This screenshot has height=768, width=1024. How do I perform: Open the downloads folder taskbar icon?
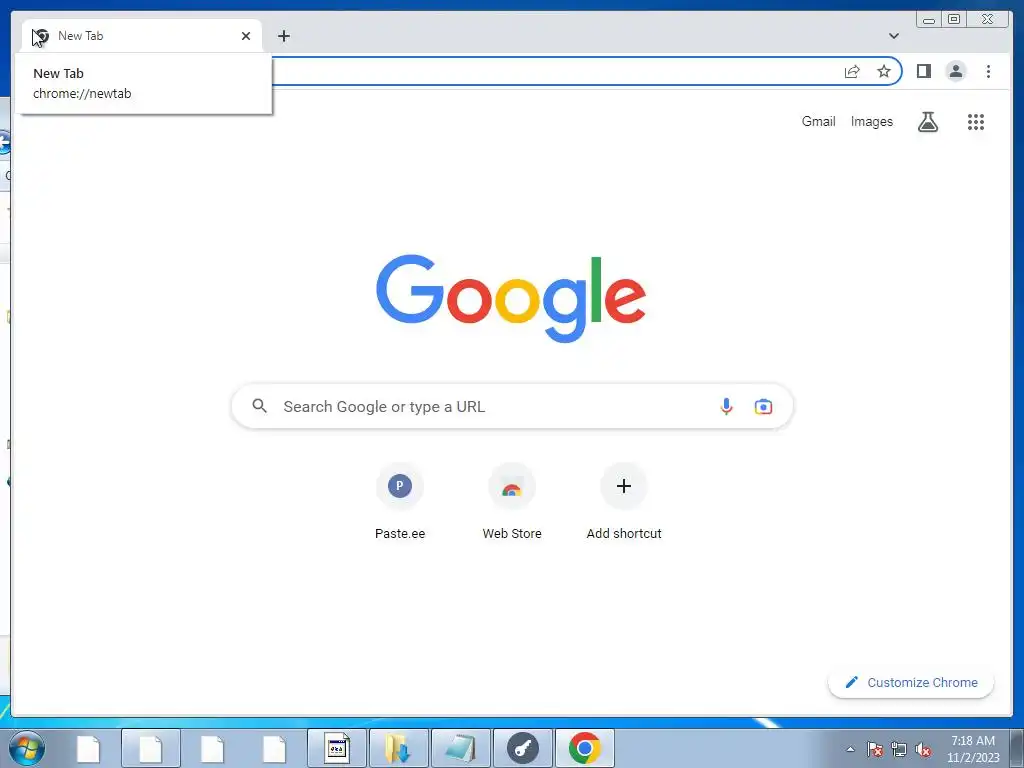(x=398, y=748)
